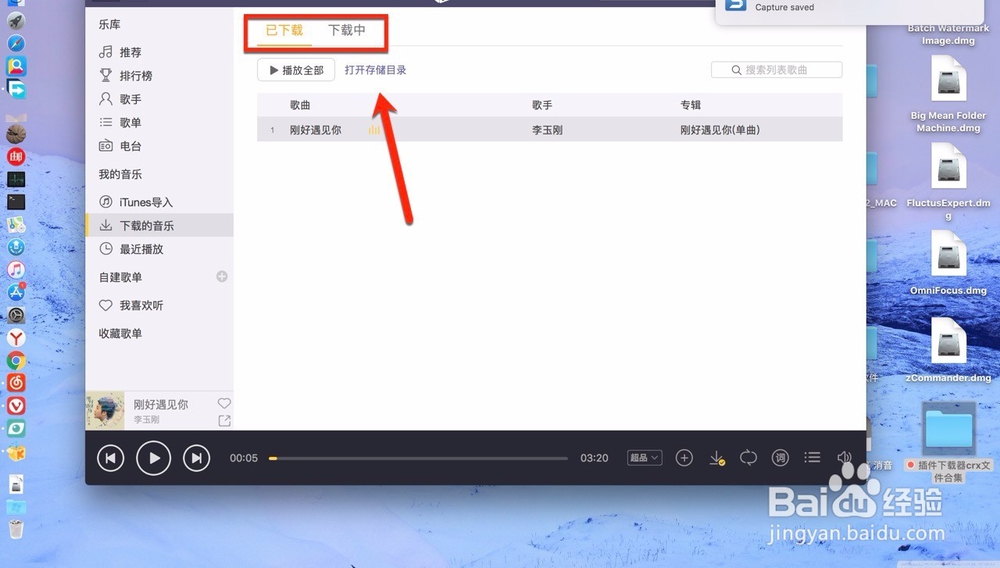This screenshot has width=1000, height=568.
Task: Toggle lyrics display with 词 icon
Action: tap(780, 458)
